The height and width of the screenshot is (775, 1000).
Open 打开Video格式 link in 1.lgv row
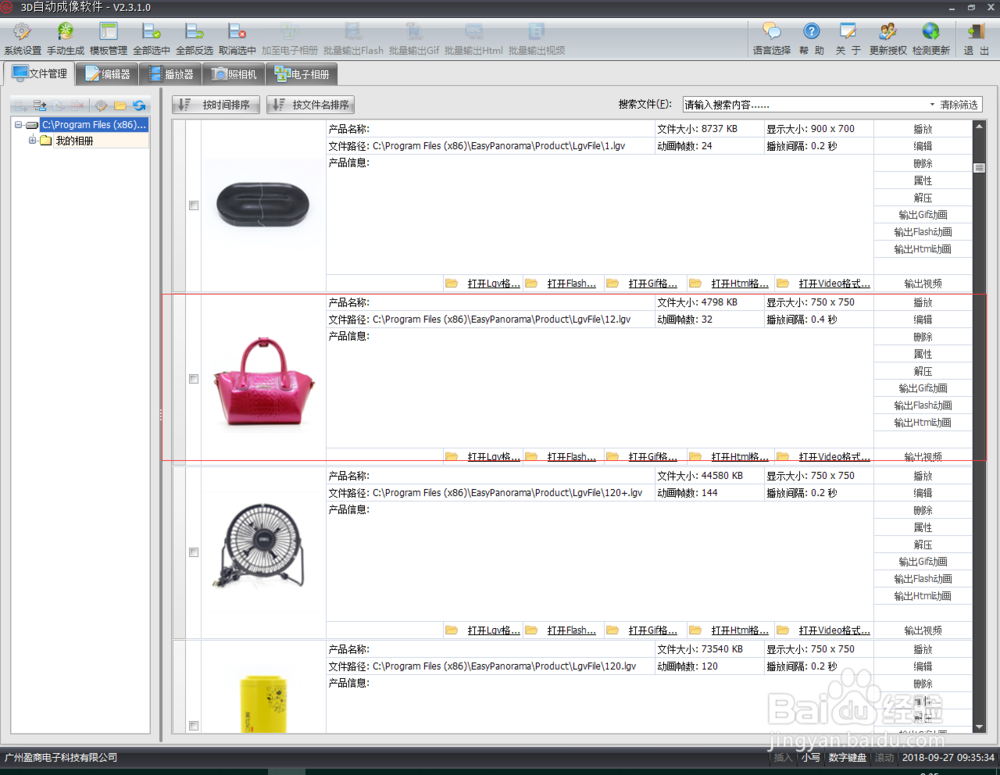pos(834,283)
